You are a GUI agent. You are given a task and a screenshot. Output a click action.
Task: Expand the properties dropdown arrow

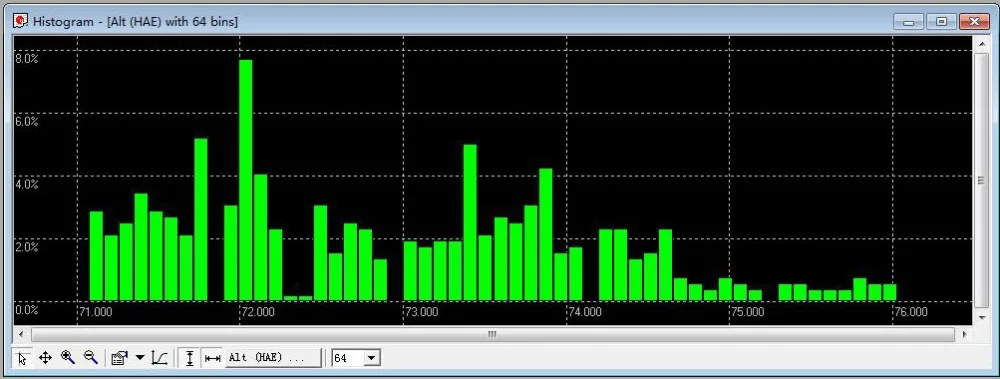(x=140, y=358)
